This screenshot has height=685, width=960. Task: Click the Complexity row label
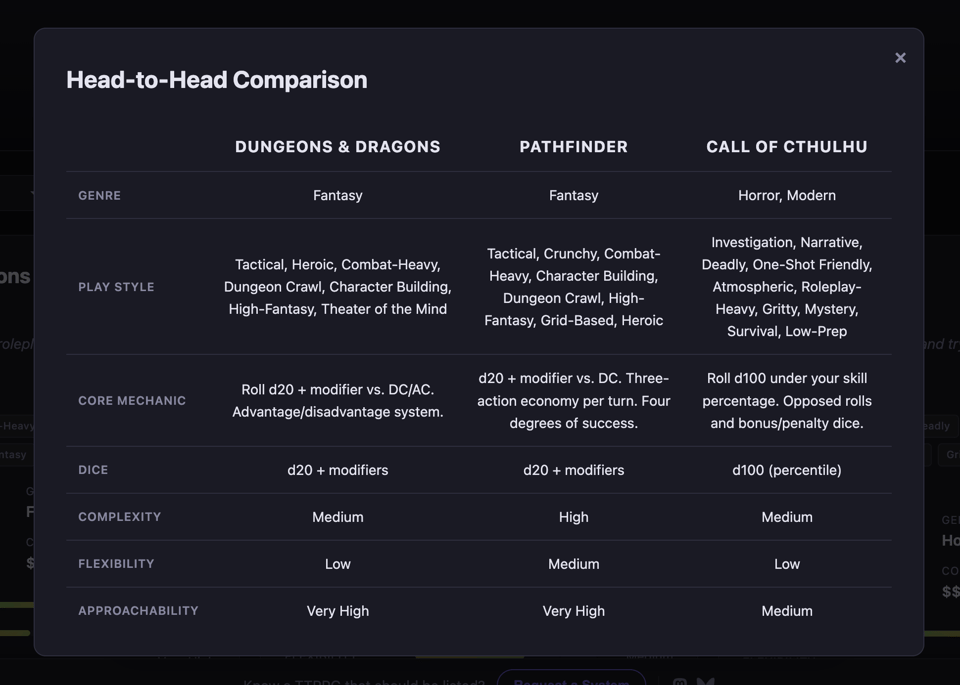[119, 517]
